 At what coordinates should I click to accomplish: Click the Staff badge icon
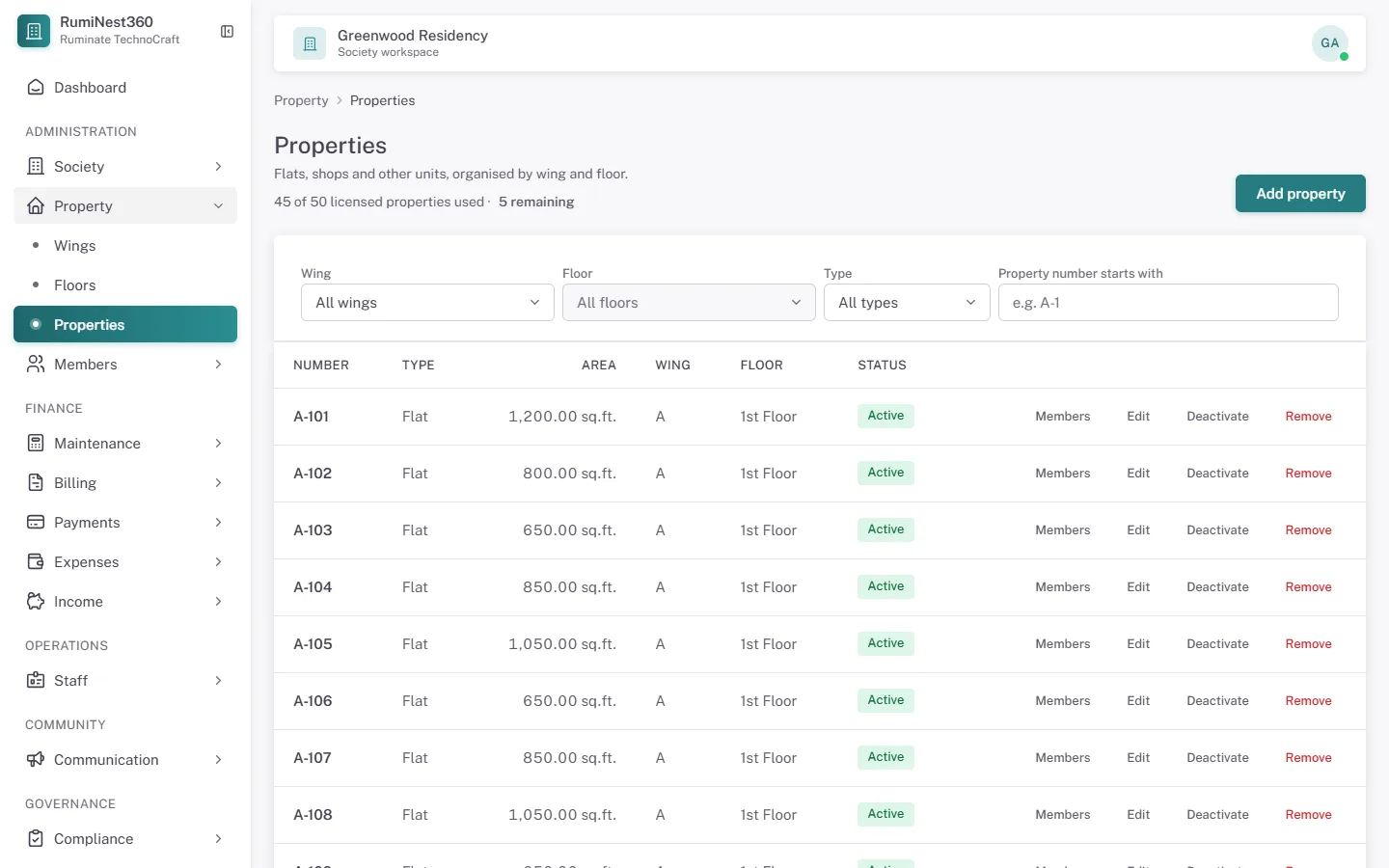tap(36, 681)
